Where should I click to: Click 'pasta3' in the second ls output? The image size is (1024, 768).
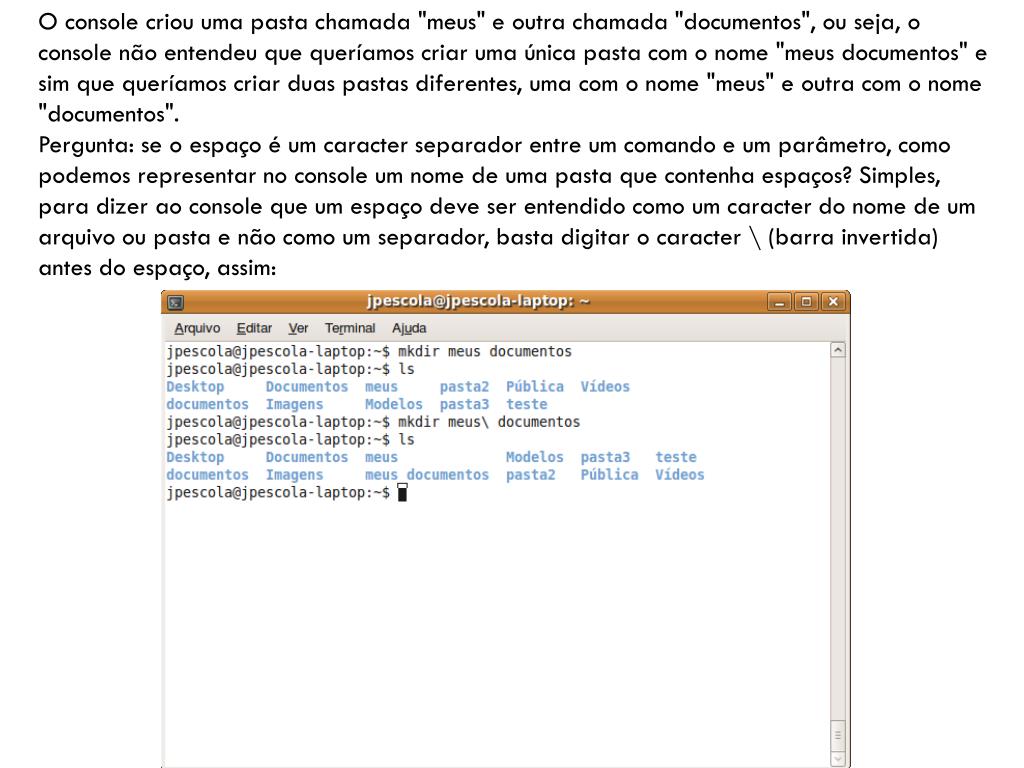pos(605,457)
